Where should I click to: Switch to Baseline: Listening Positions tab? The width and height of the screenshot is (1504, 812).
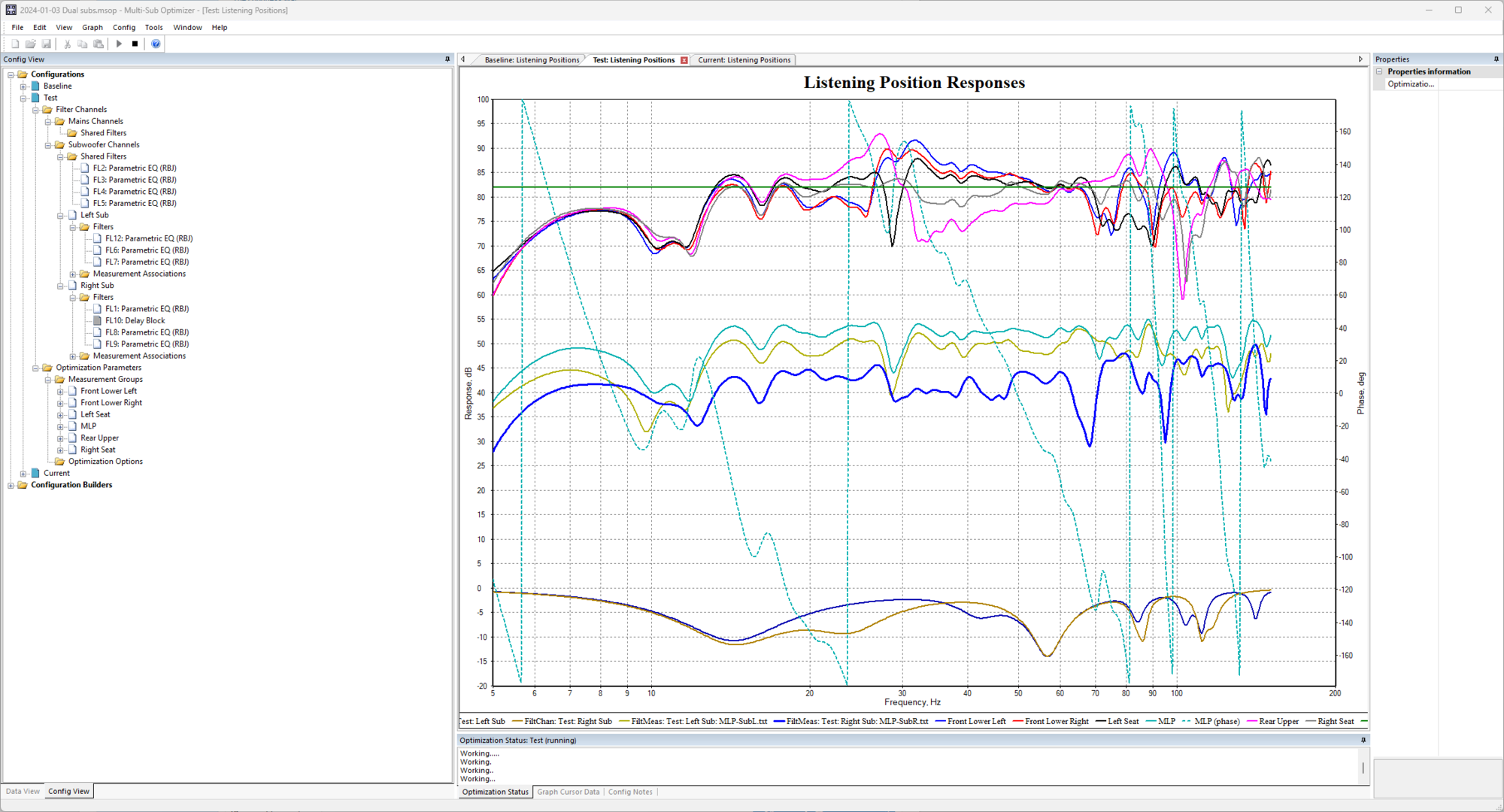532,60
